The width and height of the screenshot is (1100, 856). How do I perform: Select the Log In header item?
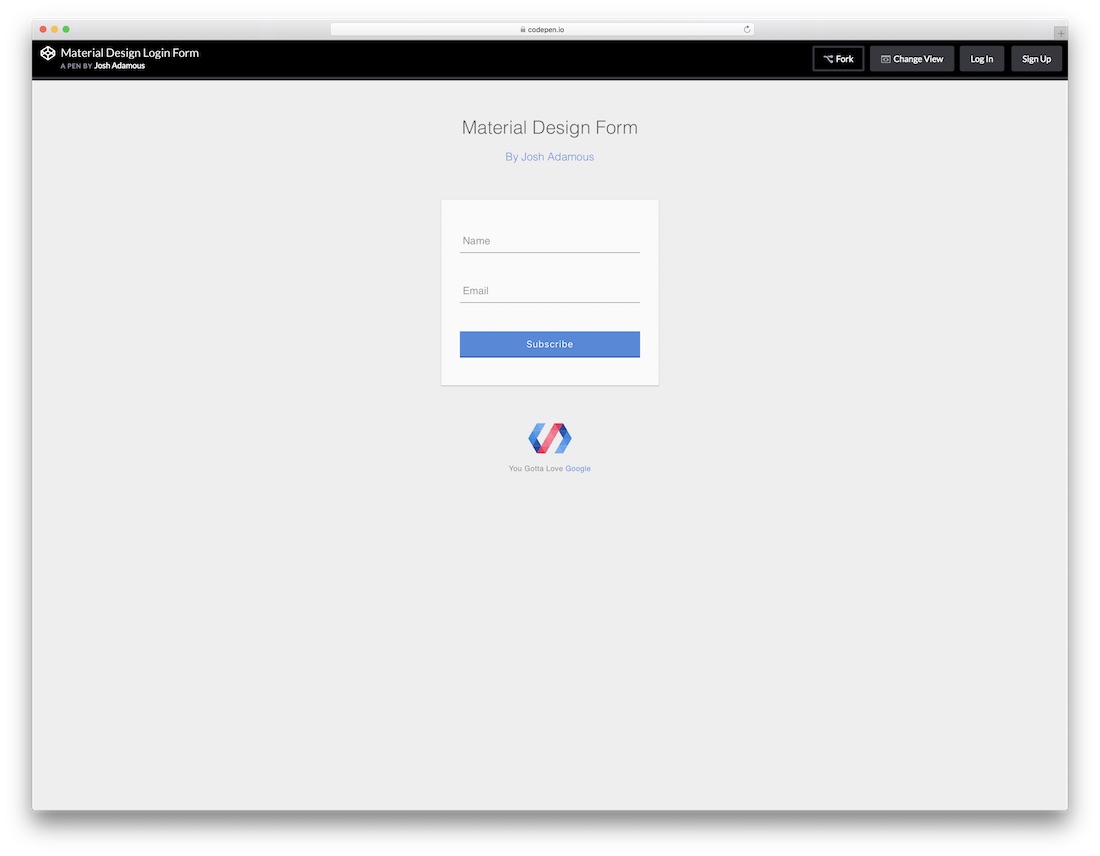pyautogui.click(x=981, y=58)
